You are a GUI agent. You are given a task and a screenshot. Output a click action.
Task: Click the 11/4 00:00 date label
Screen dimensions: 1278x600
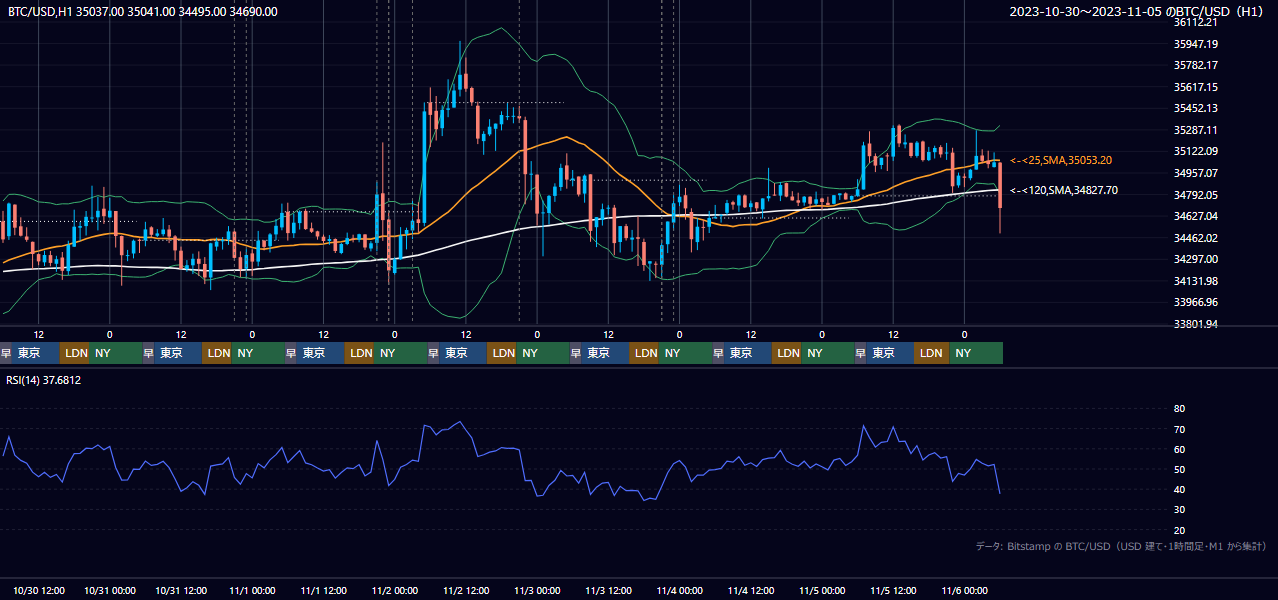coord(680,590)
